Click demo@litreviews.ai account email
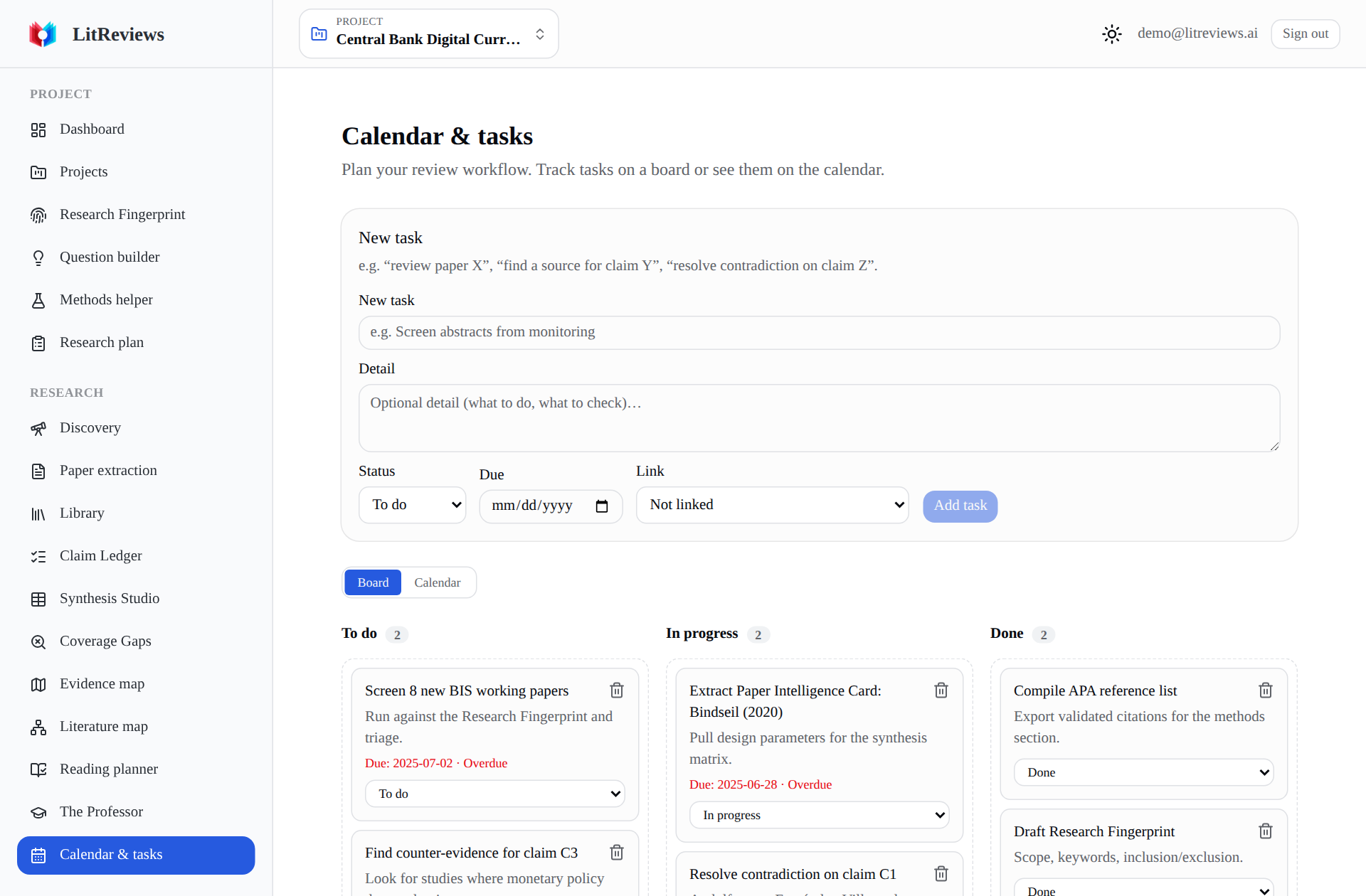Screen dimensions: 1366x896 pos(1197,33)
